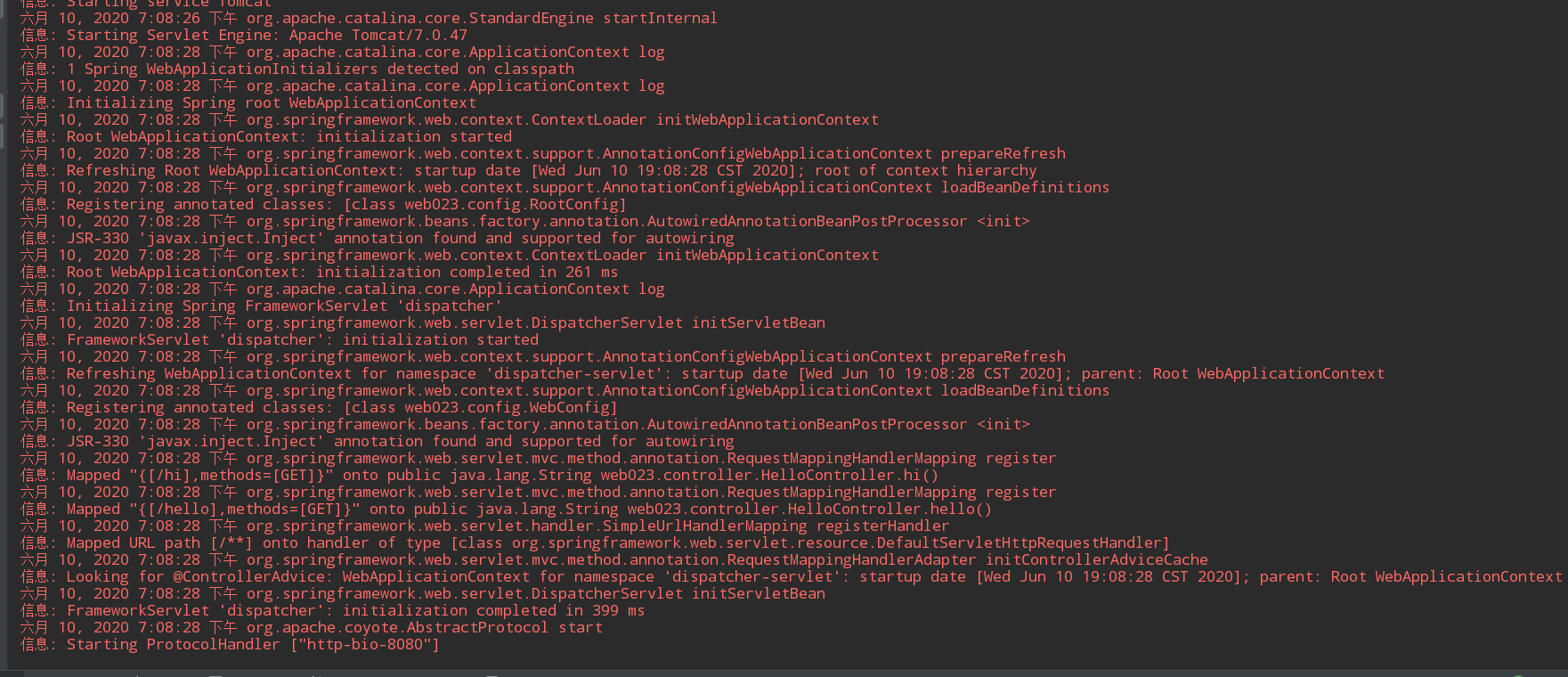1568x677 pixels.
Task: Click the 'initialization completed in 399 ms' line
Action: 333,610
